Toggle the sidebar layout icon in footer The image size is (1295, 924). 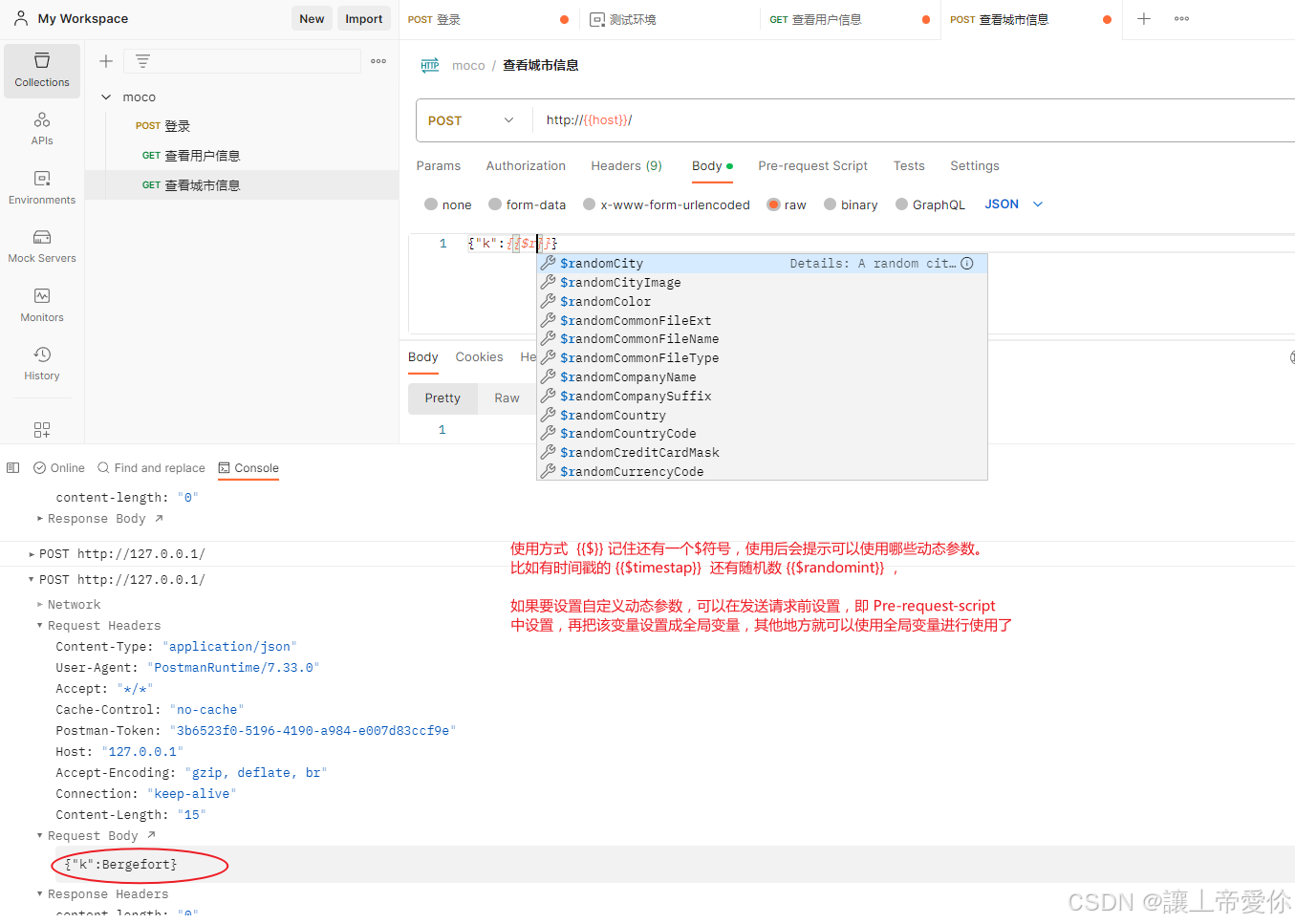tap(13, 468)
